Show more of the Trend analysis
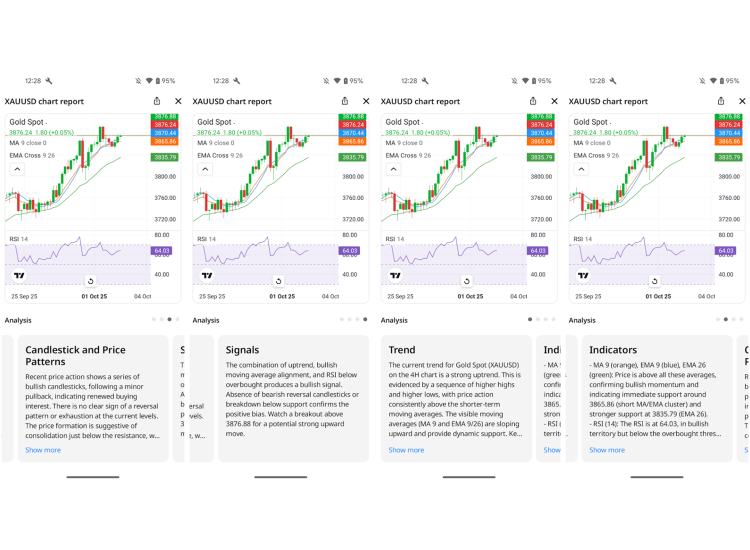750x550 pixels. pyautogui.click(x=406, y=450)
